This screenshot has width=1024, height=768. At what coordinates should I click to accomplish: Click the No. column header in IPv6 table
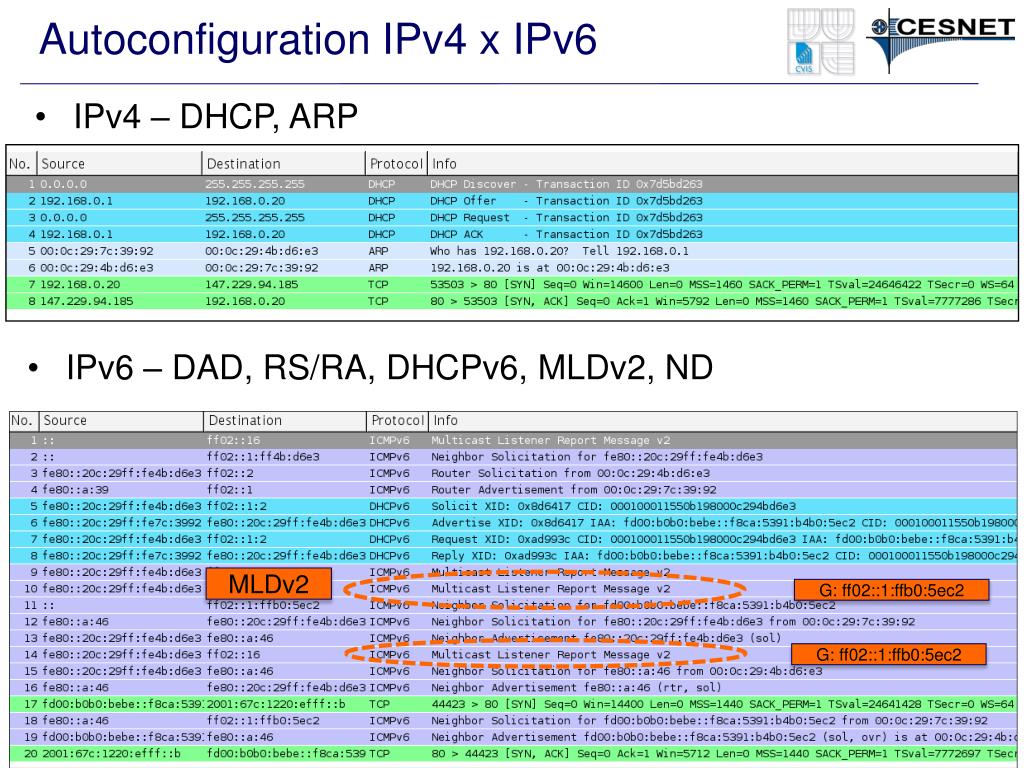(x=24, y=421)
